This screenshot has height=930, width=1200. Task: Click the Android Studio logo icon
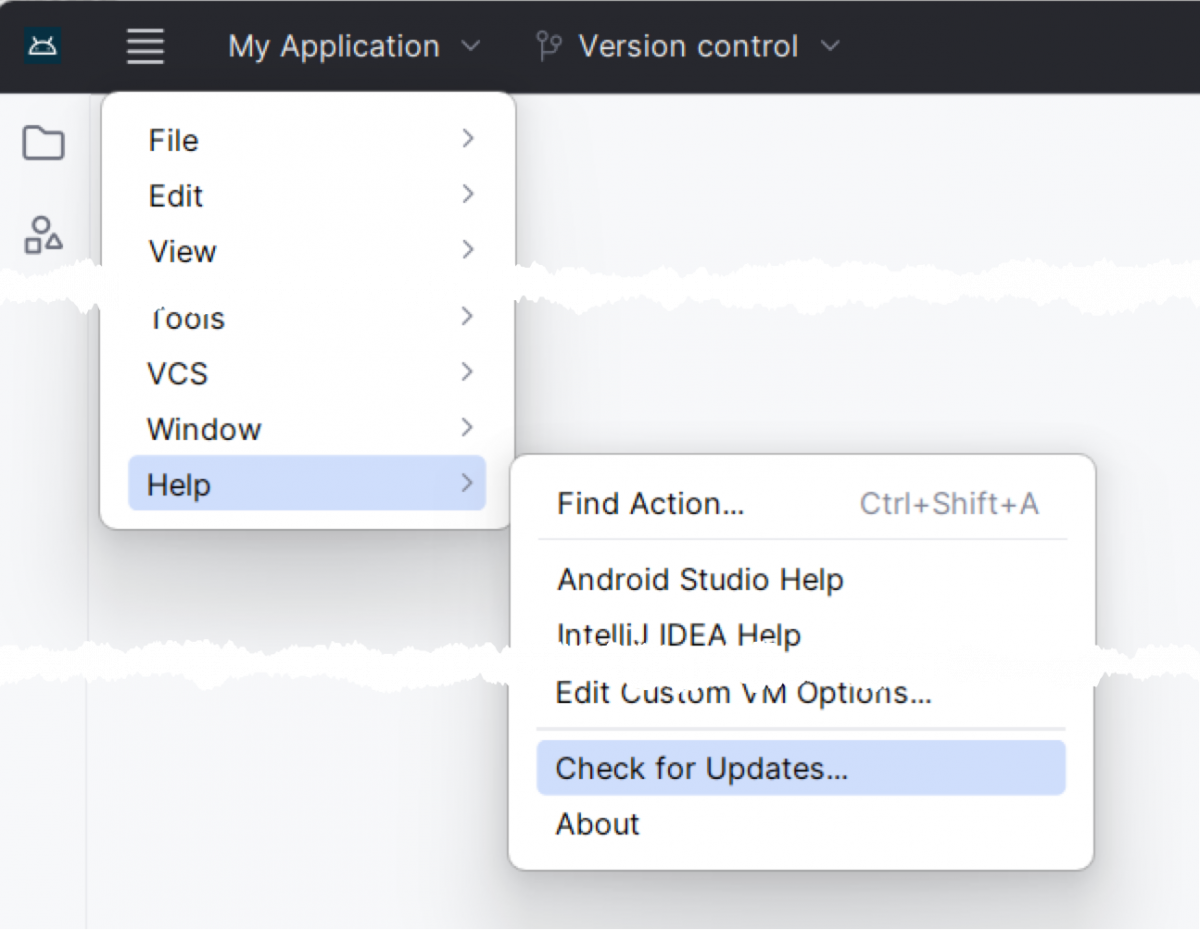[41, 45]
